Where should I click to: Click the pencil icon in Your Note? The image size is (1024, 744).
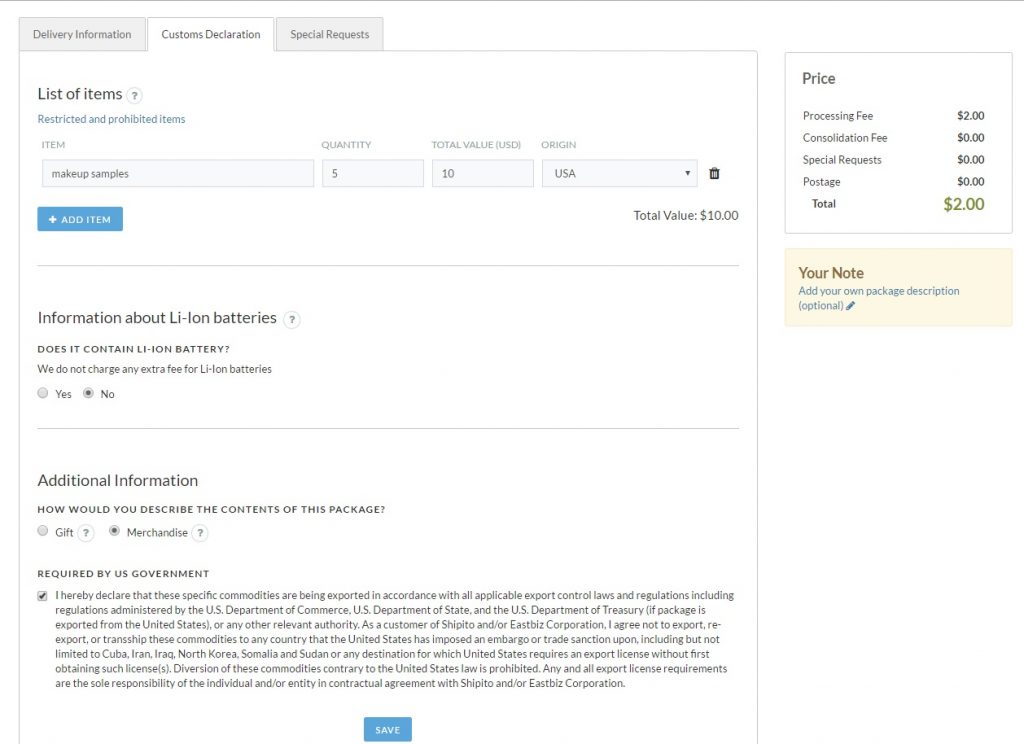tap(850, 306)
